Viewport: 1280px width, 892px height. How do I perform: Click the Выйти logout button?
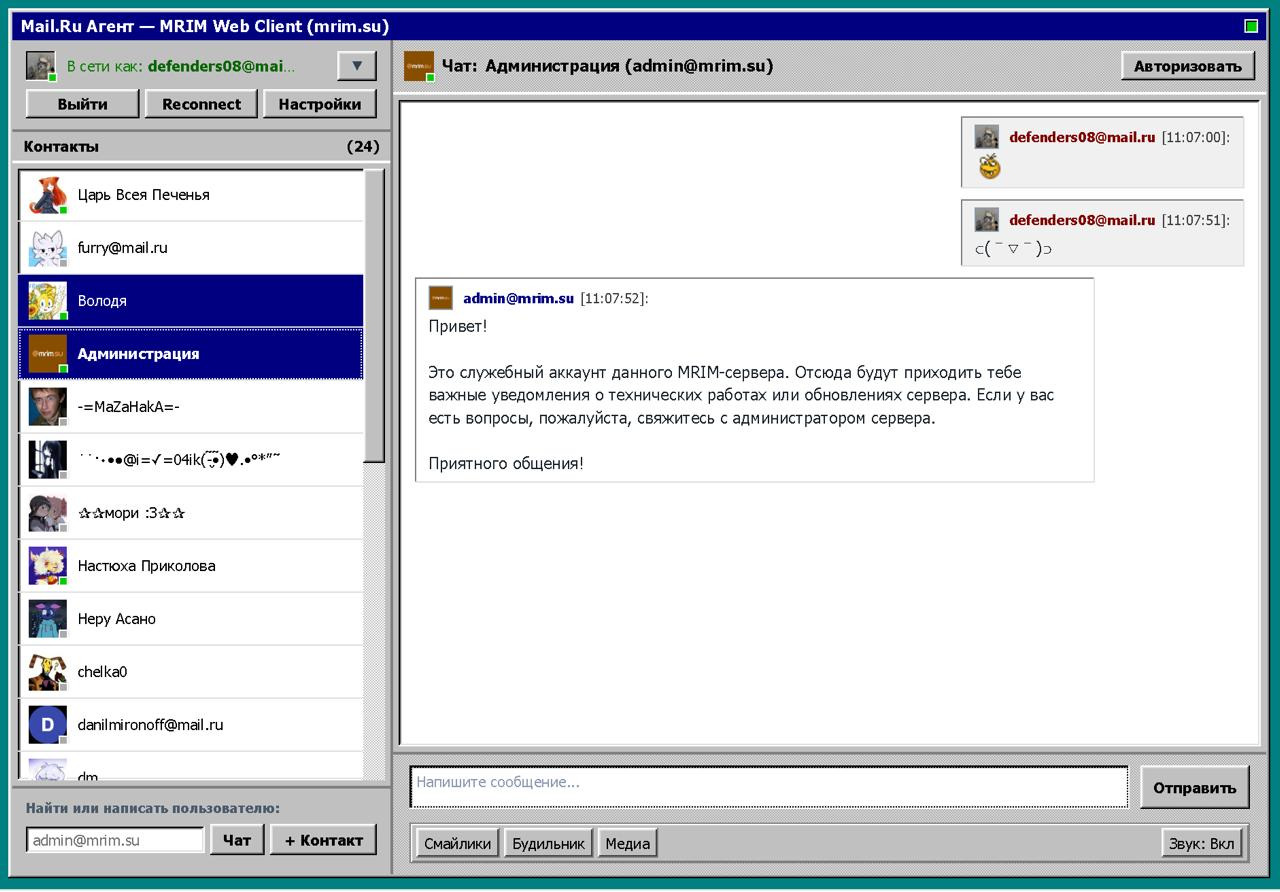point(83,104)
